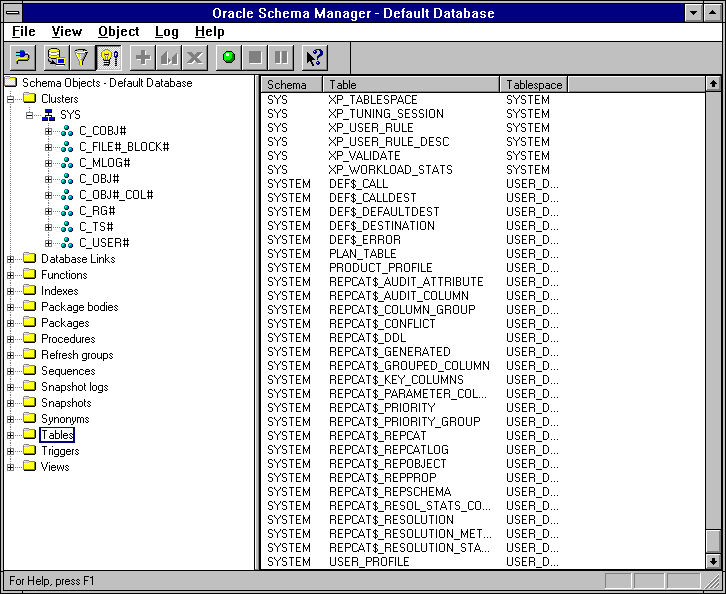
Task: Select the PLAN_TABLE row
Action: pyautogui.click(x=362, y=254)
